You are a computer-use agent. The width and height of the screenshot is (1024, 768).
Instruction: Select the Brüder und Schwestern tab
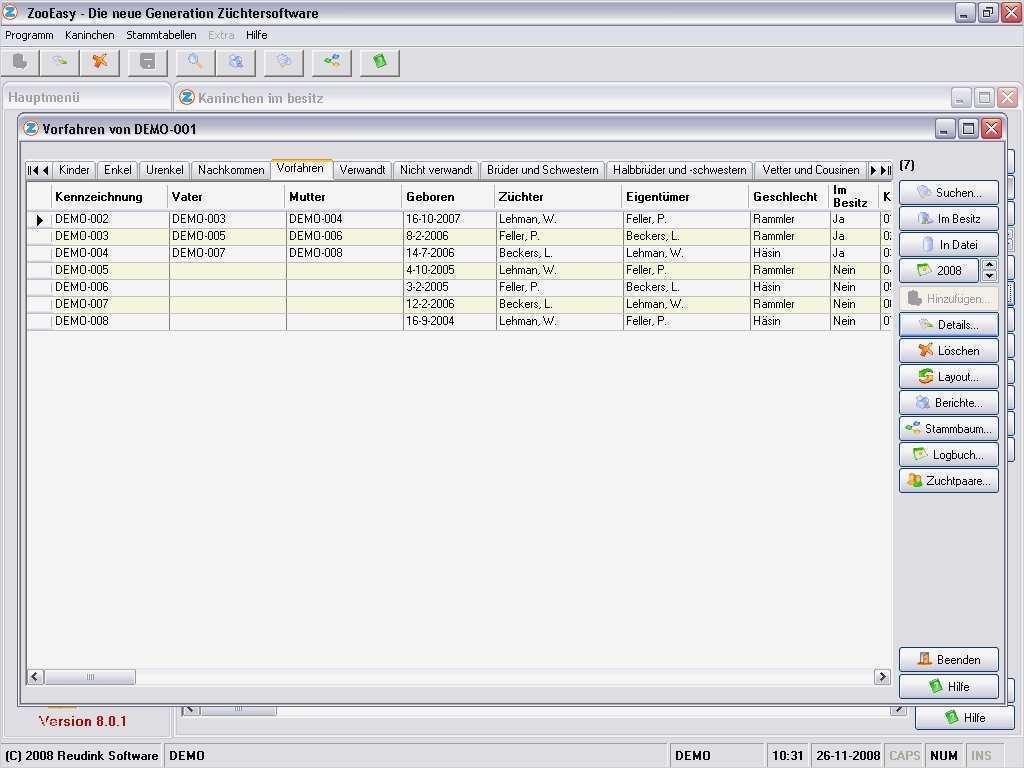point(542,170)
